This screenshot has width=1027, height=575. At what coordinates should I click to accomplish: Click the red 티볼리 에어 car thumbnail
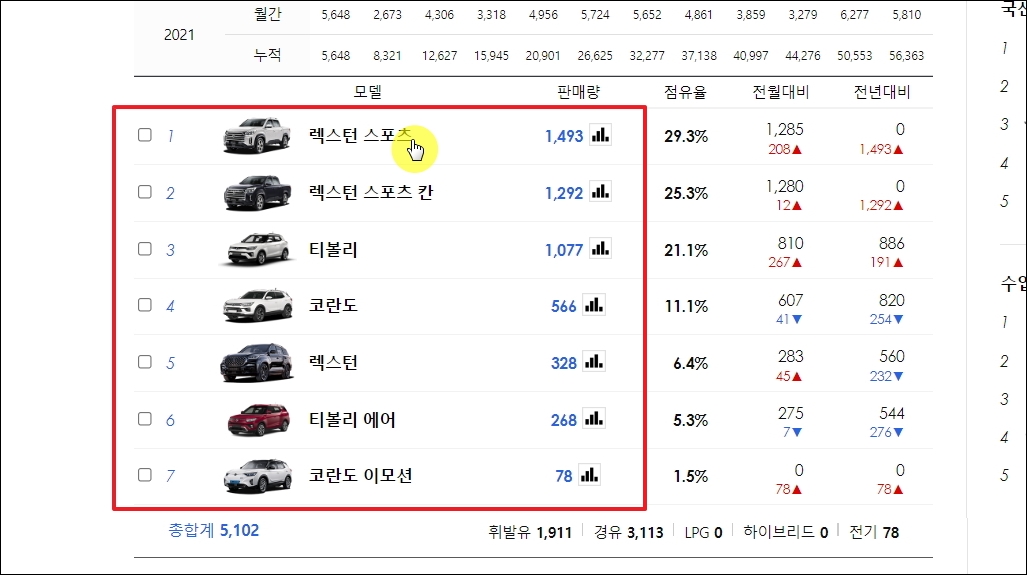pos(258,419)
